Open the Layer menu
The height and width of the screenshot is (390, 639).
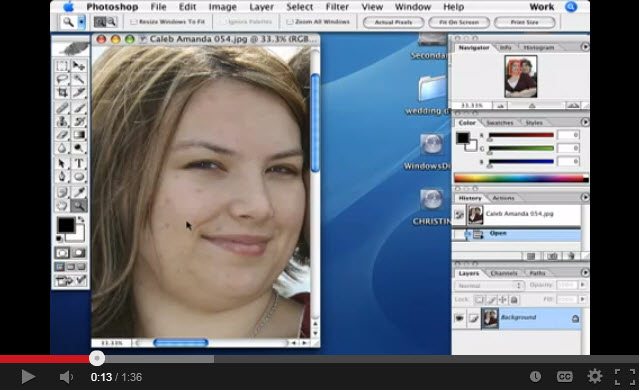point(262,7)
